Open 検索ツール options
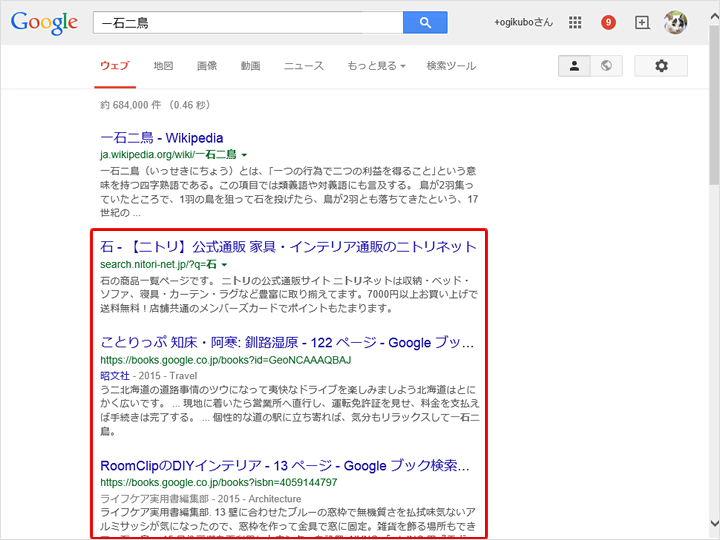The height and width of the screenshot is (540, 720). point(451,66)
